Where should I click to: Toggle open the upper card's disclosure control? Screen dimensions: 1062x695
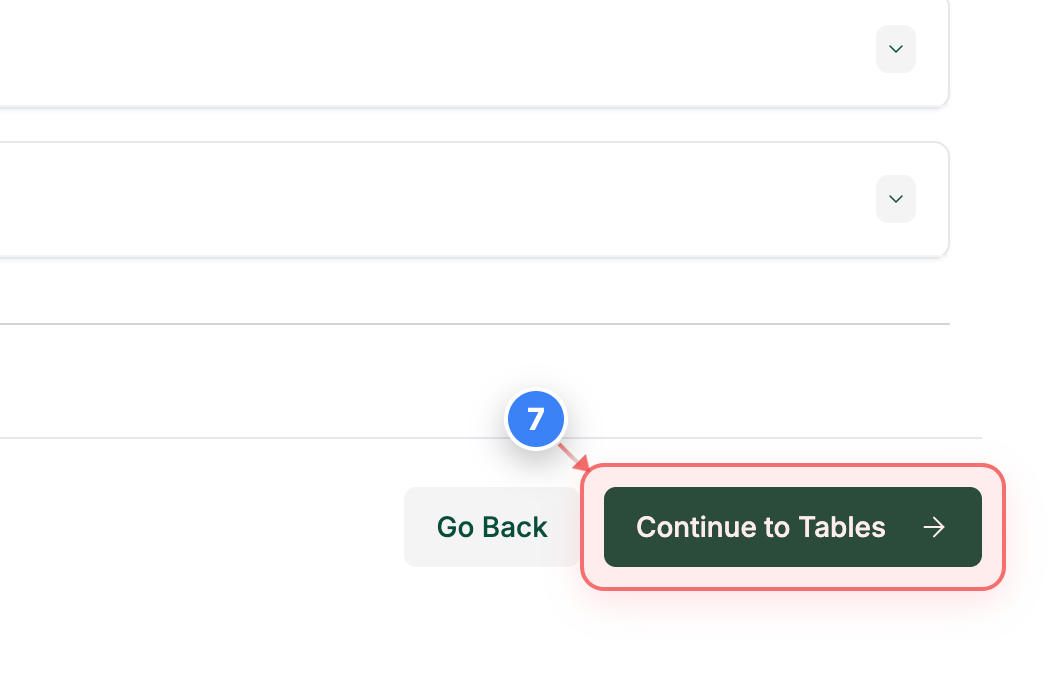[895, 48]
